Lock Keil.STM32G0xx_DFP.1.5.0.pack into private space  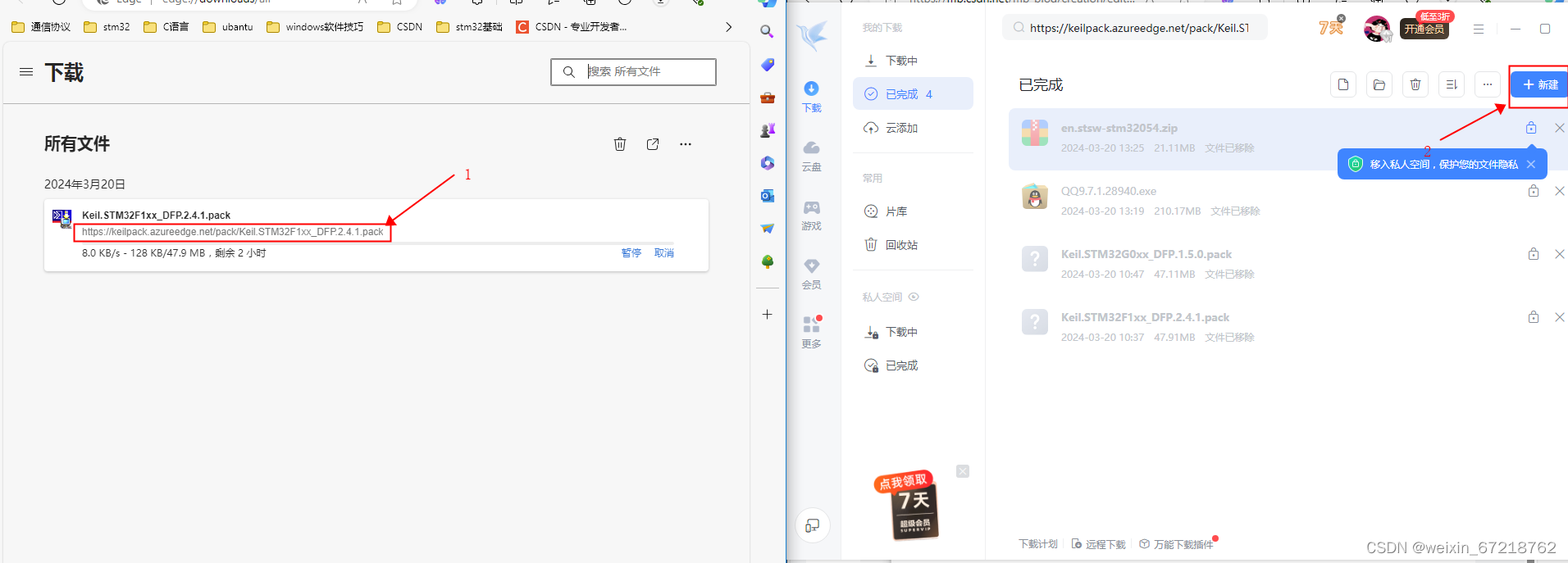click(1534, 254)
